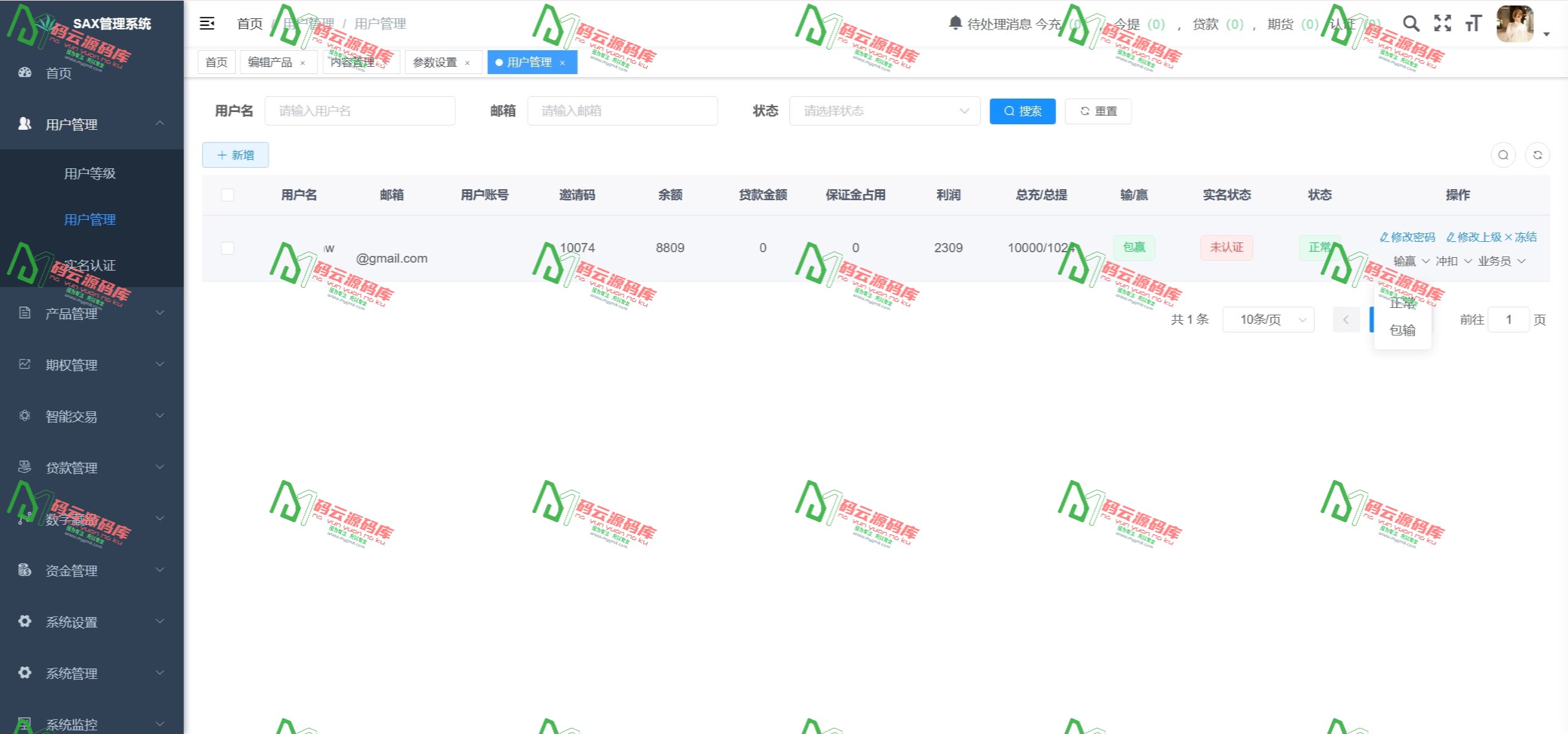Toggle fullscreen mode icon
This screenshot has width=1568, height=734.
[1443, 24]
